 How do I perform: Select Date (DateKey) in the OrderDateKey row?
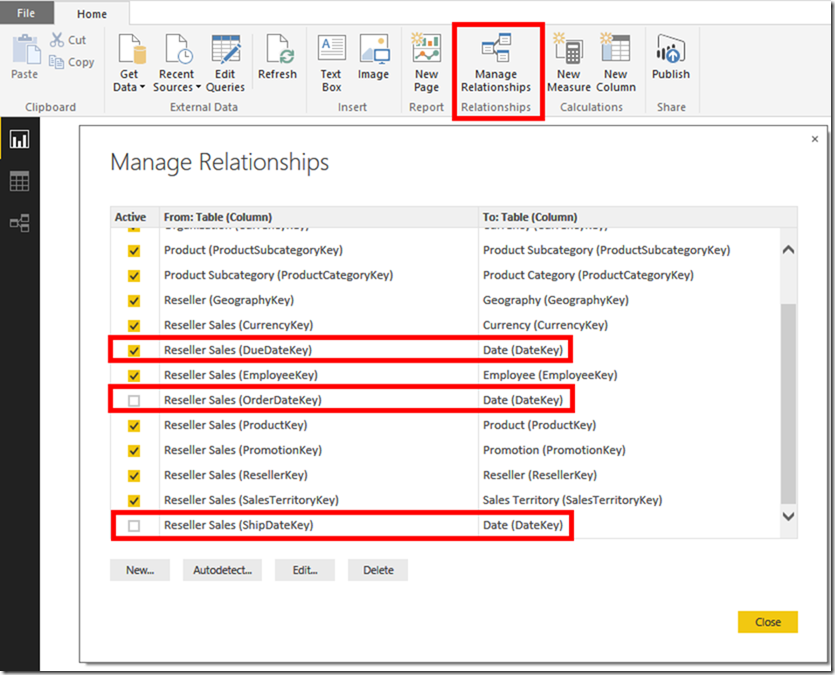523,400
